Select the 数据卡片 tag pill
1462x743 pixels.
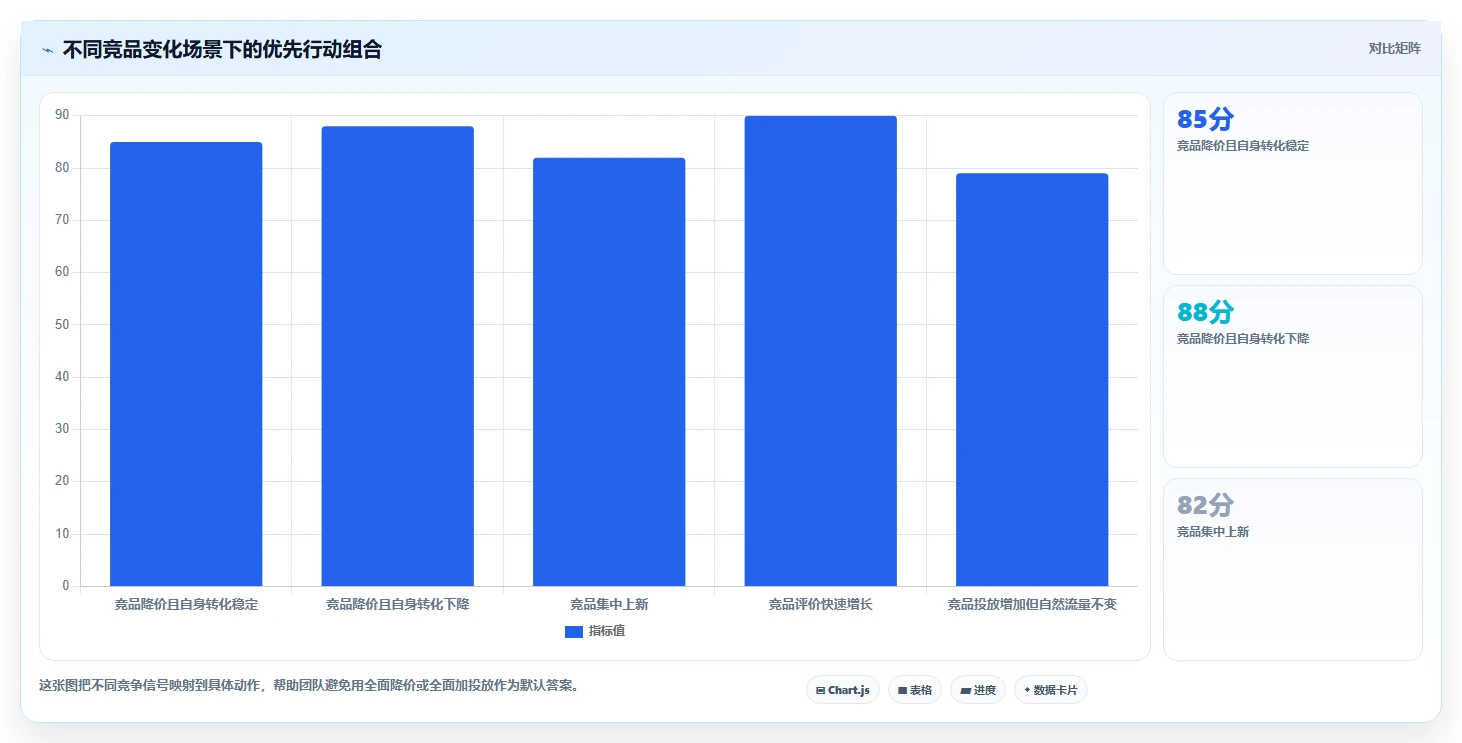point(1051,690)
